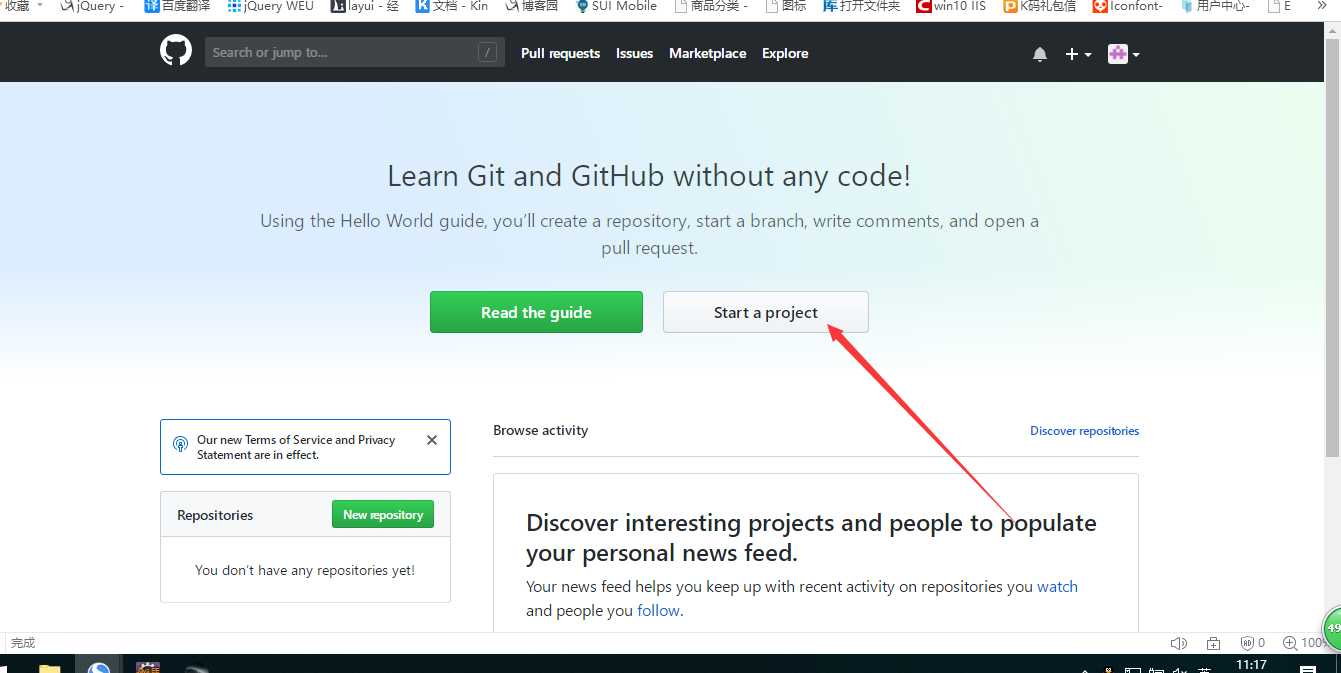Open the 打开文件夹 bookmark
This screenshot has height=673, width=1341.
click(862, 6)
